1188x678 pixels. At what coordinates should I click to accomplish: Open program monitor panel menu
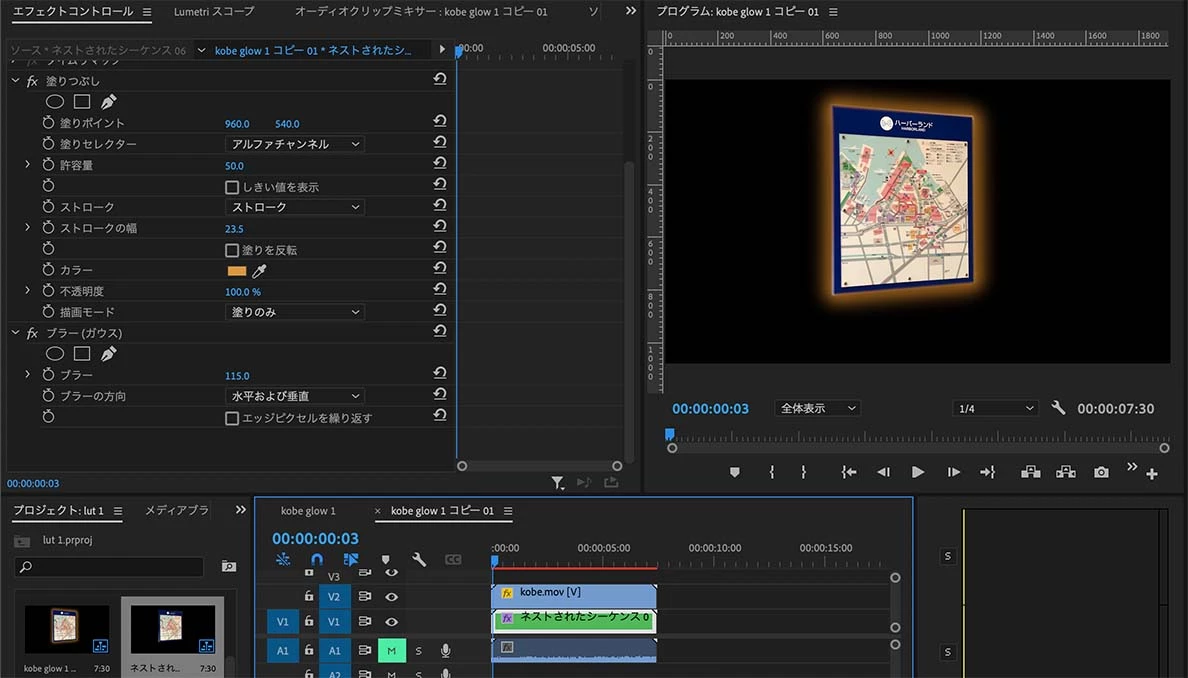[833, 12]
